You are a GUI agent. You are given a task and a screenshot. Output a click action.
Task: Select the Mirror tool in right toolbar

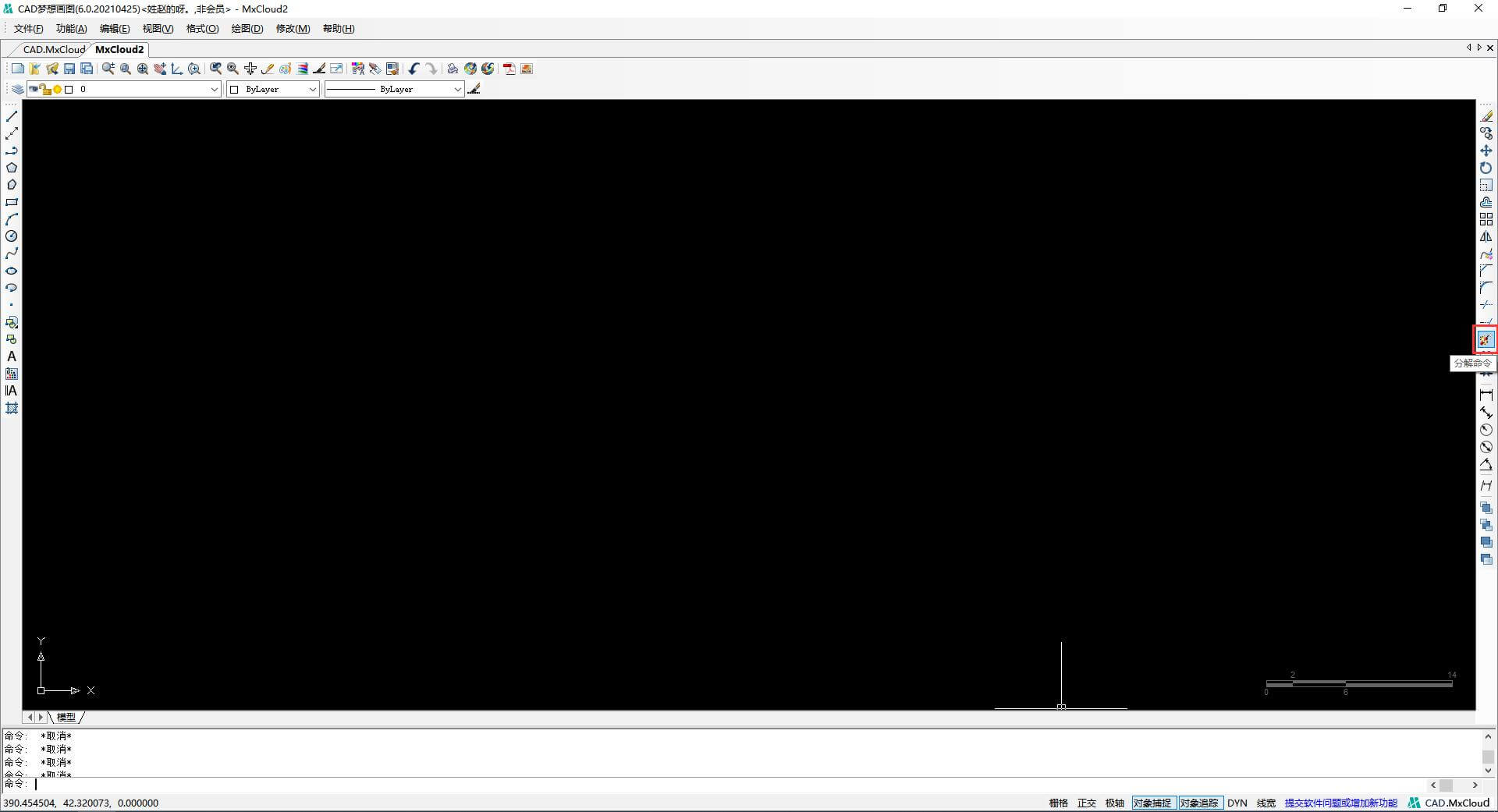click(1486, 236)
